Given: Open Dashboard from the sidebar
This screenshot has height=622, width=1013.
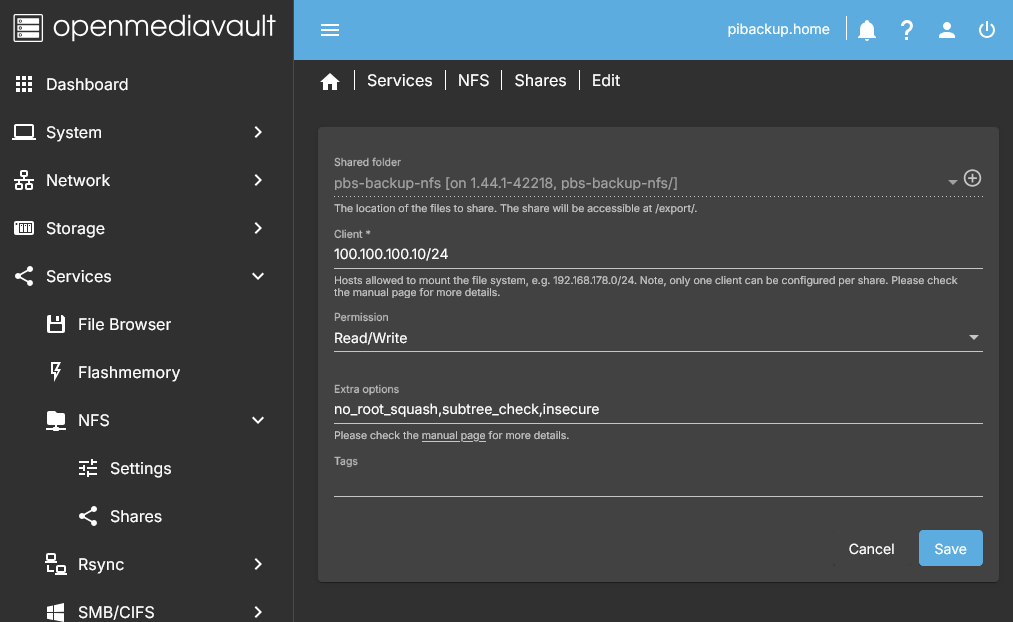Looking at the screenshot, I should tap(87, 84).
